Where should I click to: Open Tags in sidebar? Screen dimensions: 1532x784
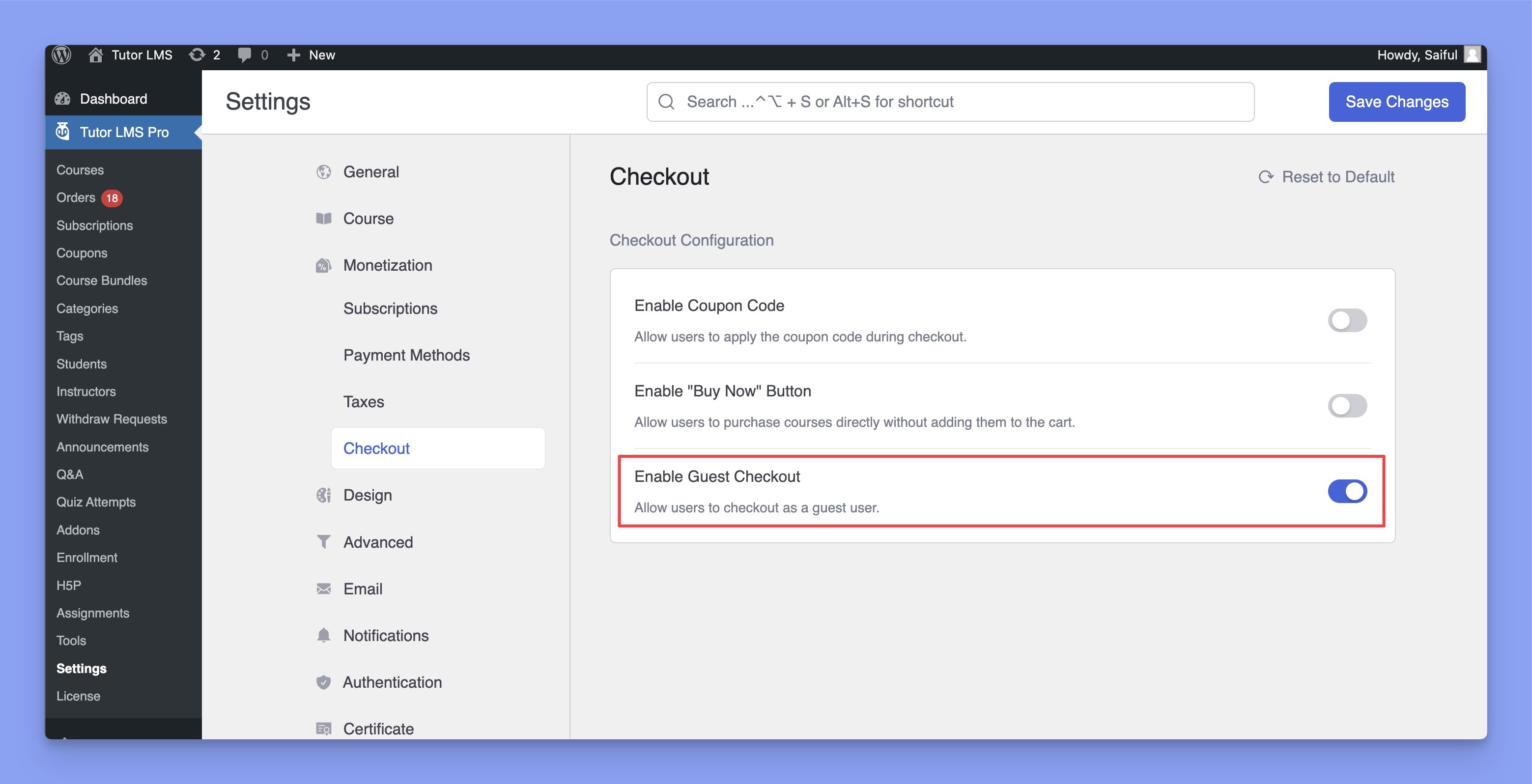[70, 336]
